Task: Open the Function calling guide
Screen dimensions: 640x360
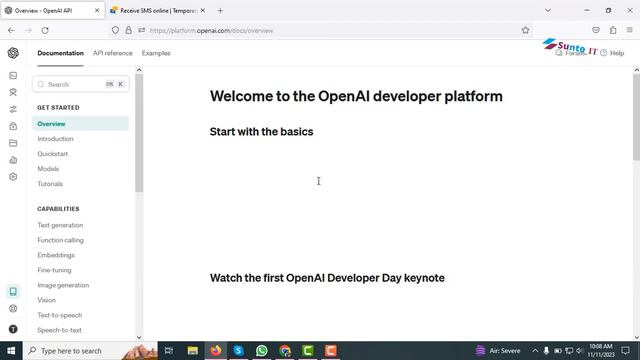Action: 60,240
